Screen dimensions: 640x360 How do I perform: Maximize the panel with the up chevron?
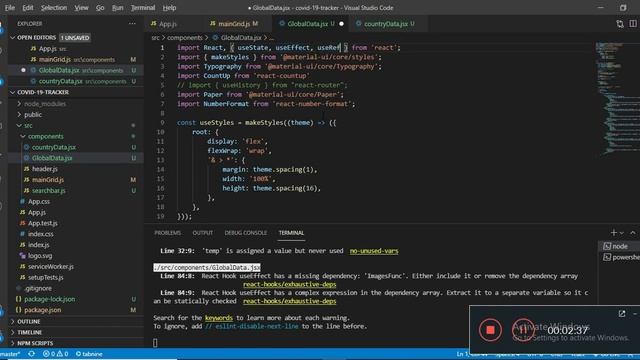coord(633,233)
